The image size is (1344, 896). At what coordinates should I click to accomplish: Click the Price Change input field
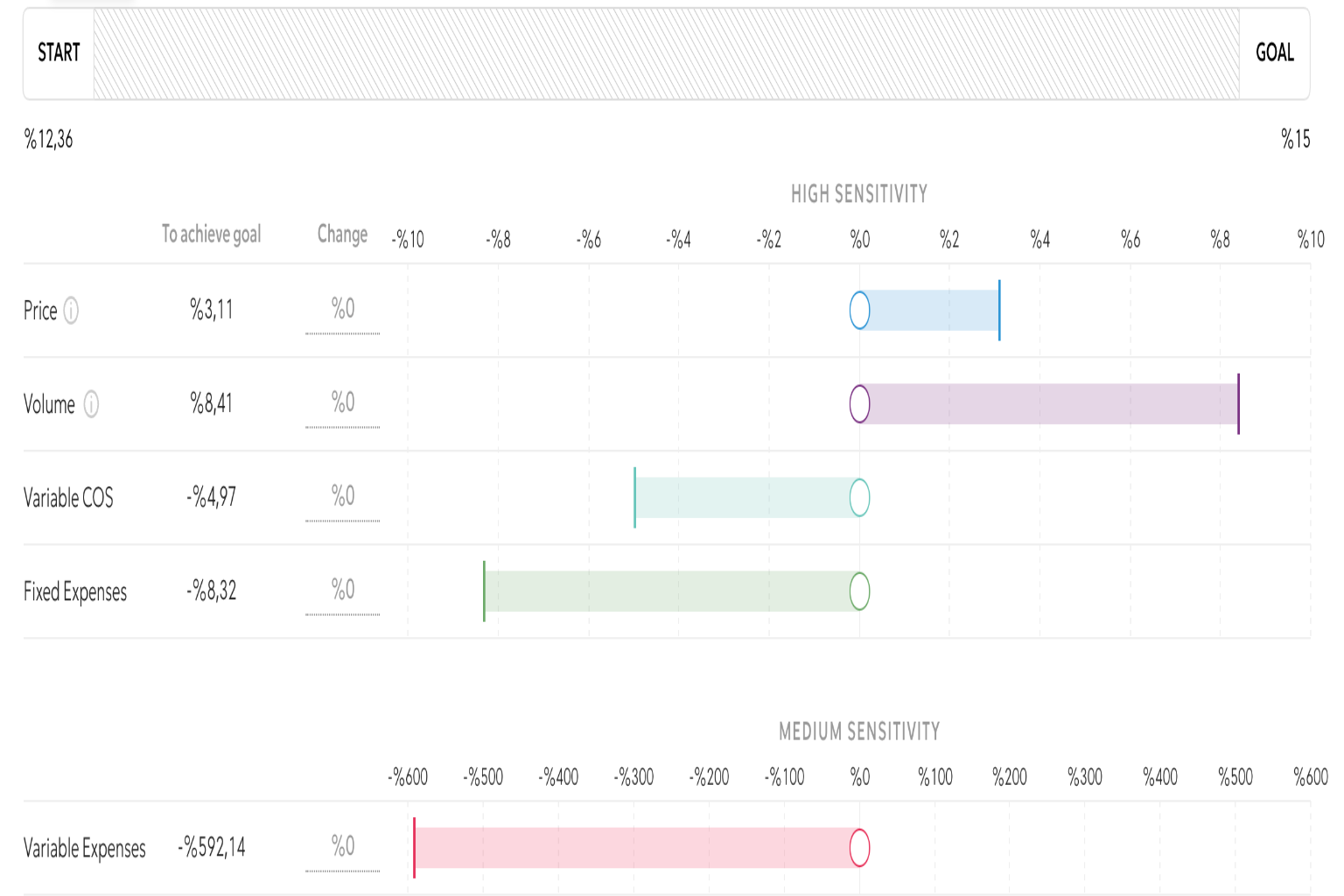point(342,310)
